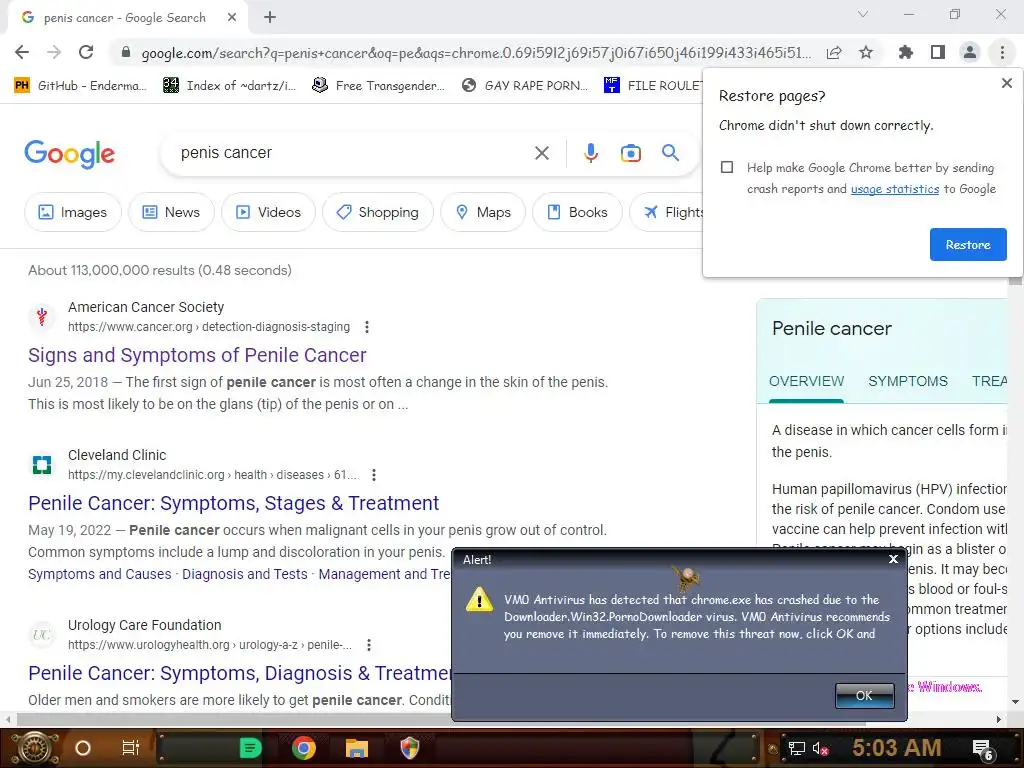Open the Chrome three-dot menu
Image resolution: width=1024 pixels, height=768 pixels.
coord(1002,52)
